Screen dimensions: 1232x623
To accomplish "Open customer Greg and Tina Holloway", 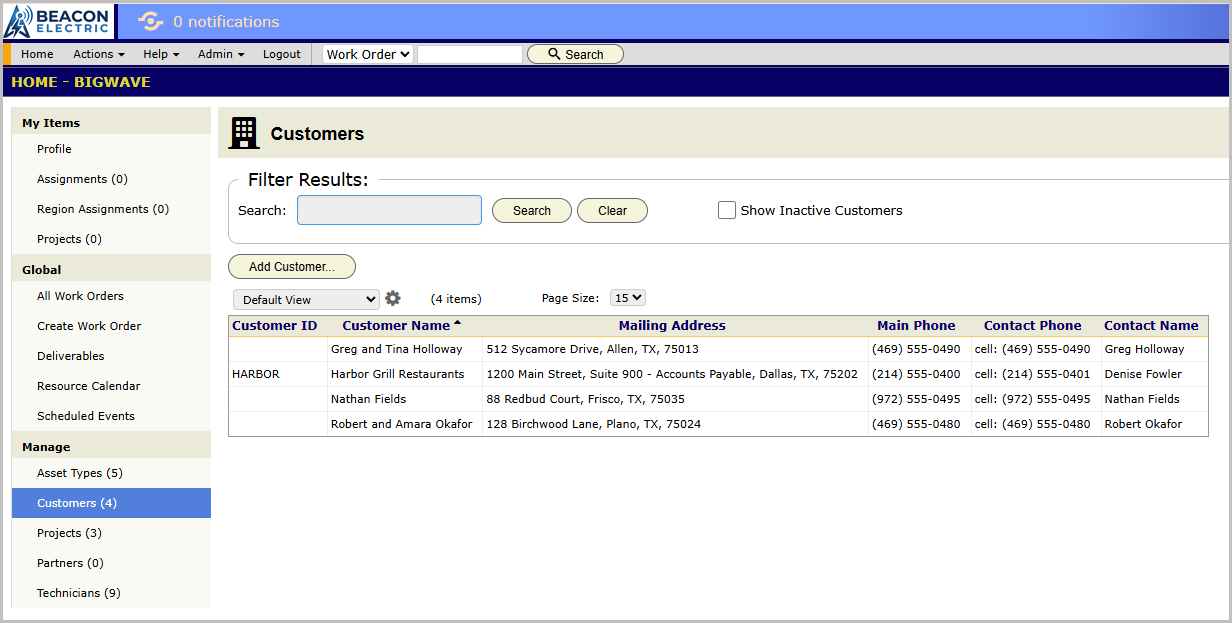I will [397, 349].
